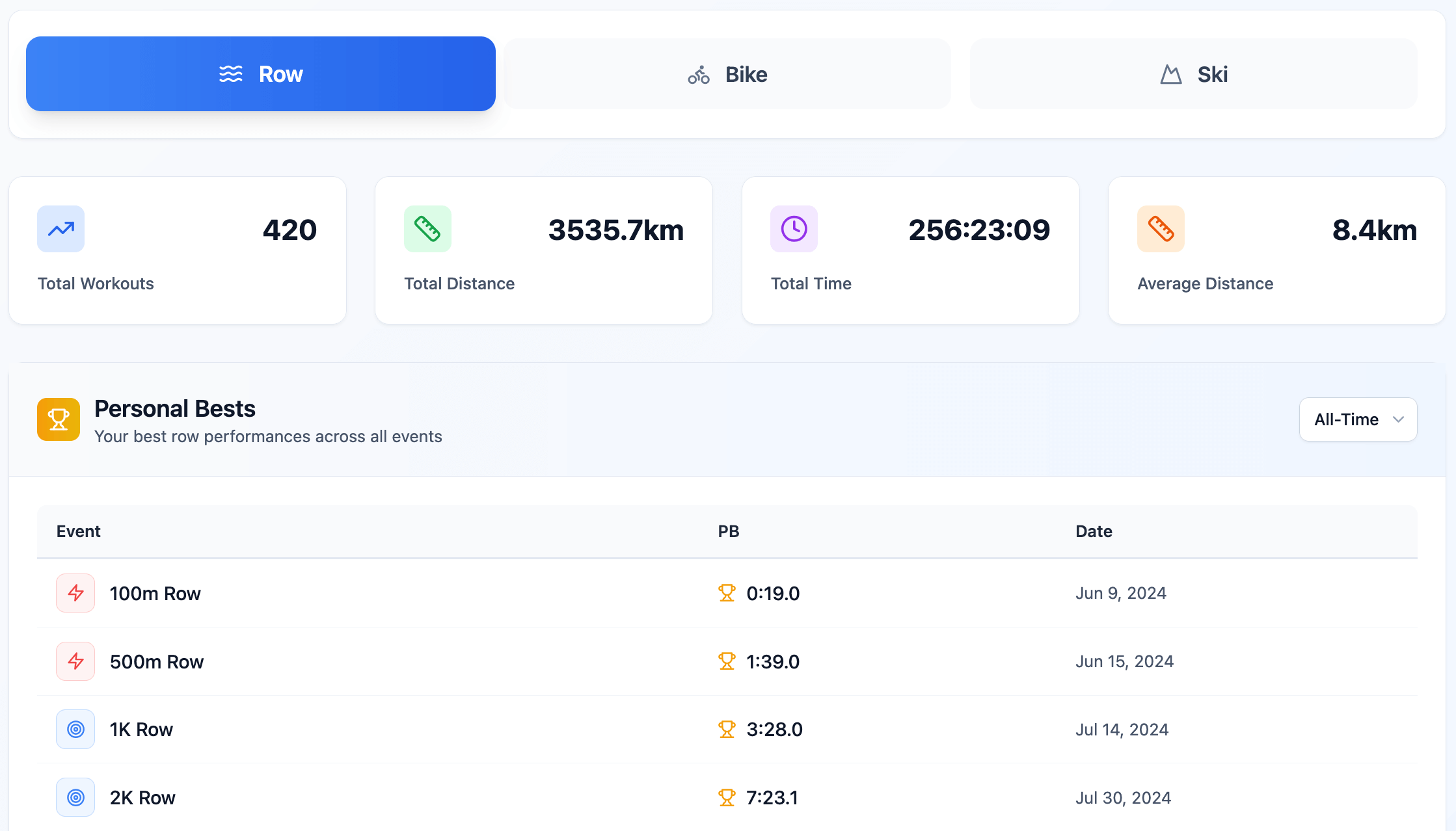Click the 0:19.0 personal best time

[x=773, y=594]
